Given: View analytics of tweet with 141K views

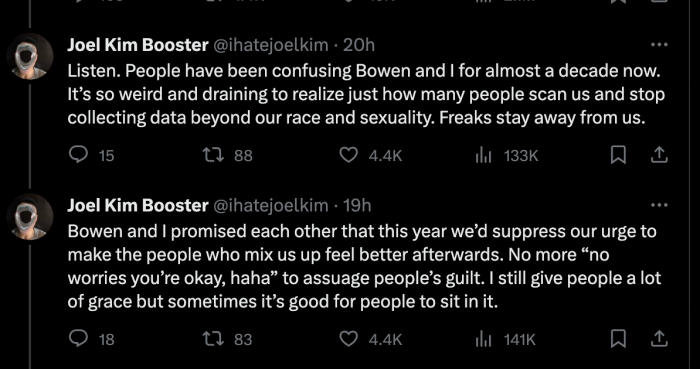Looking at the screenshot, I should pos(483,340).
